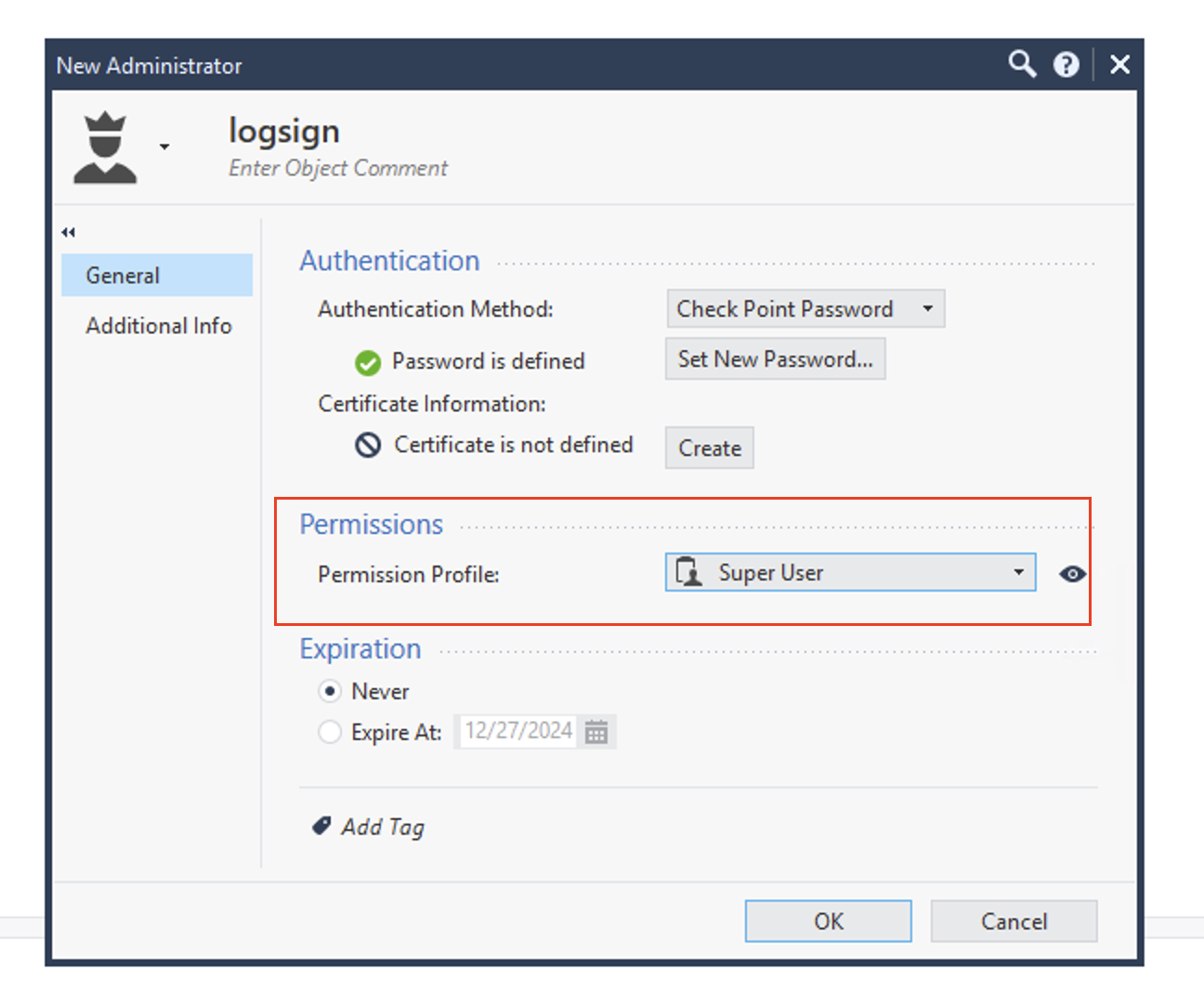Select the Never expiration radio button
The height and width of the screenshot is (1003, 1204).
(x=330, y=692)
